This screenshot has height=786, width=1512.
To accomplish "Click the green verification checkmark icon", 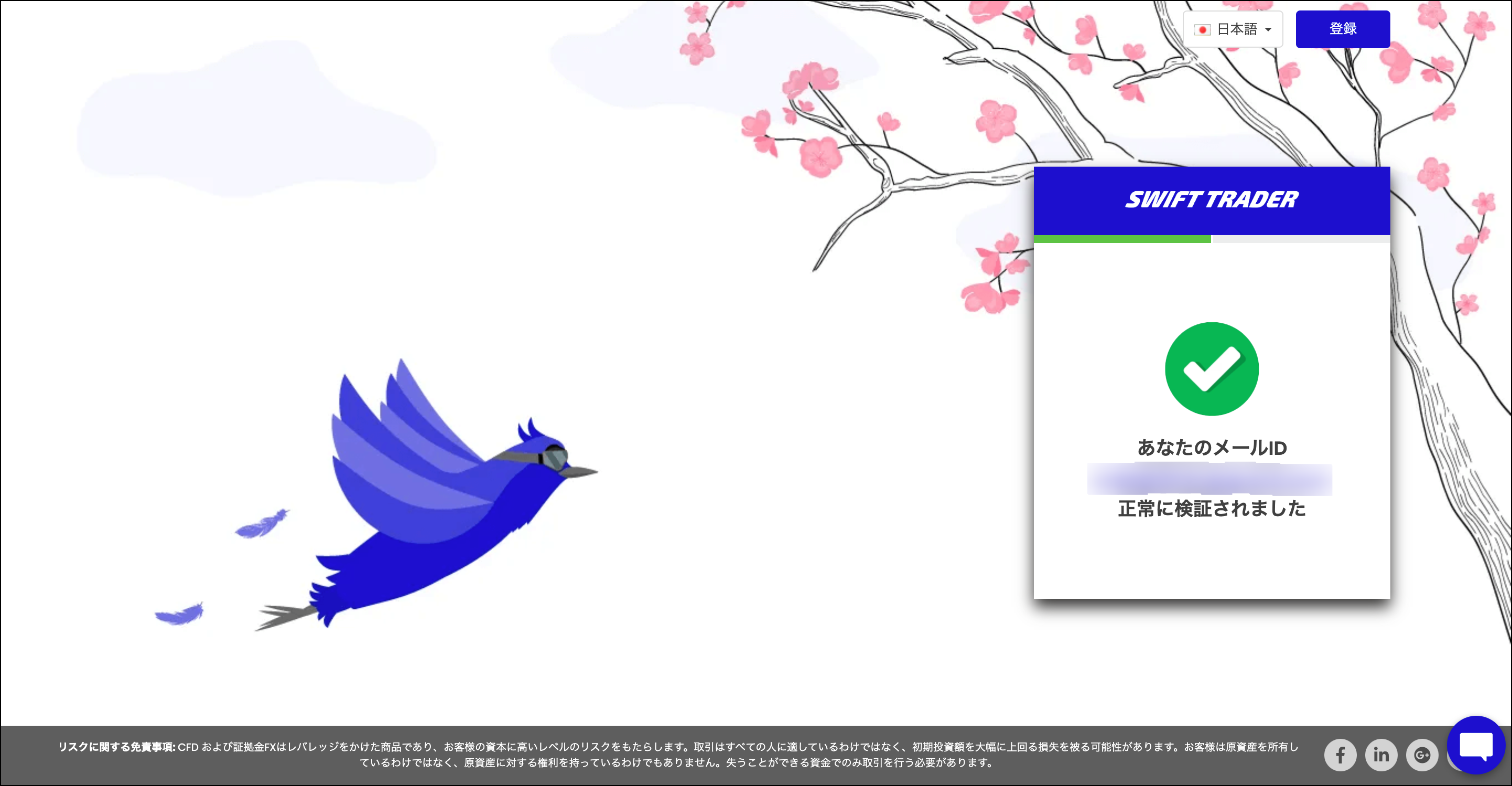I will 1212,369.
